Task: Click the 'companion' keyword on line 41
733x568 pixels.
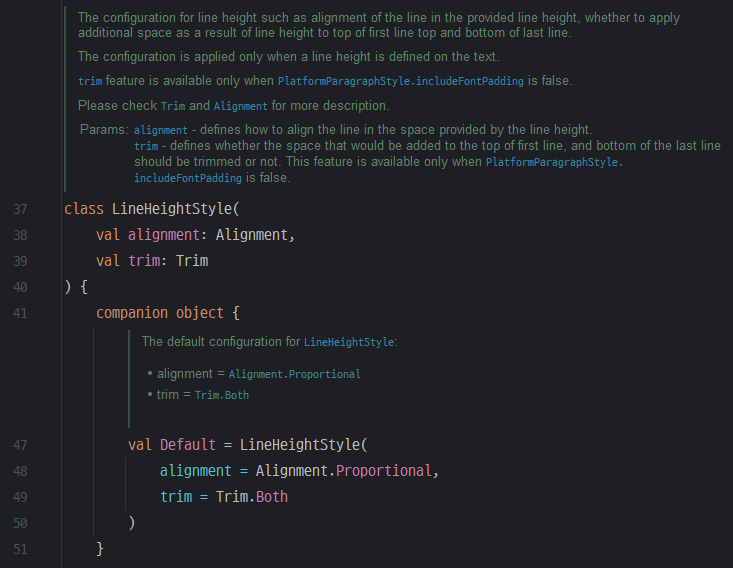Action: coord(132,313)
